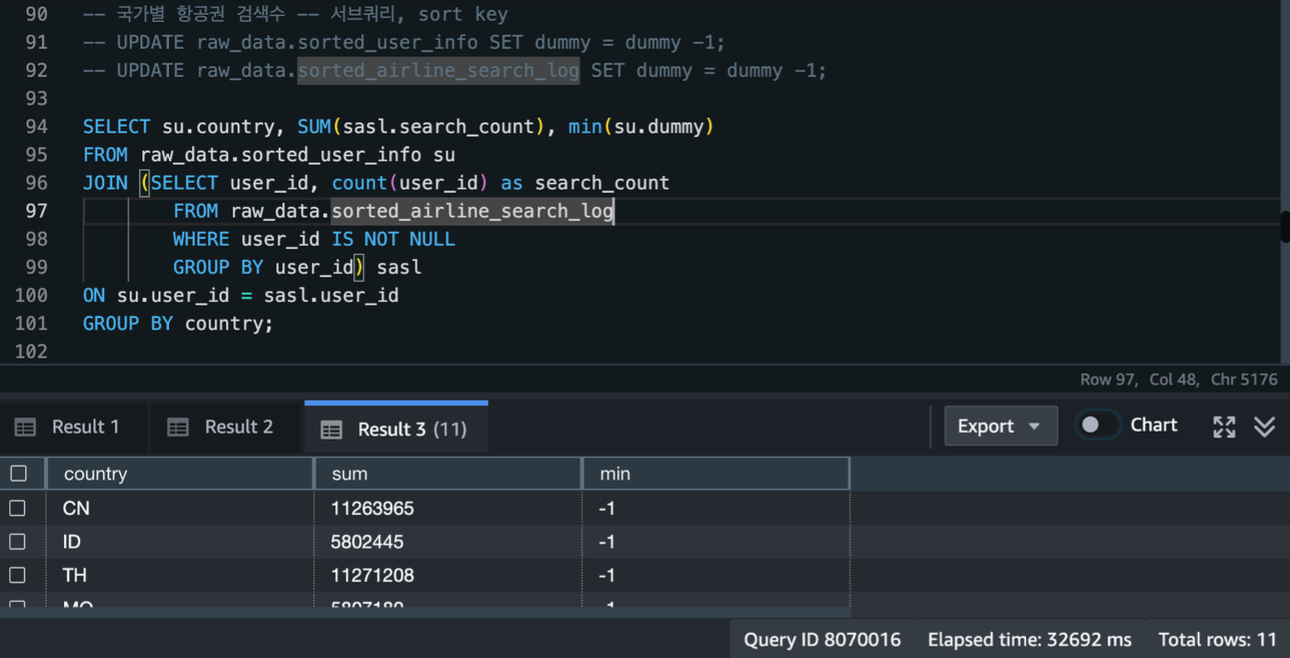Select the Result 3 (11) tab
The width and height of the screenshot is (1290, 658).
[x=396, y=428]
